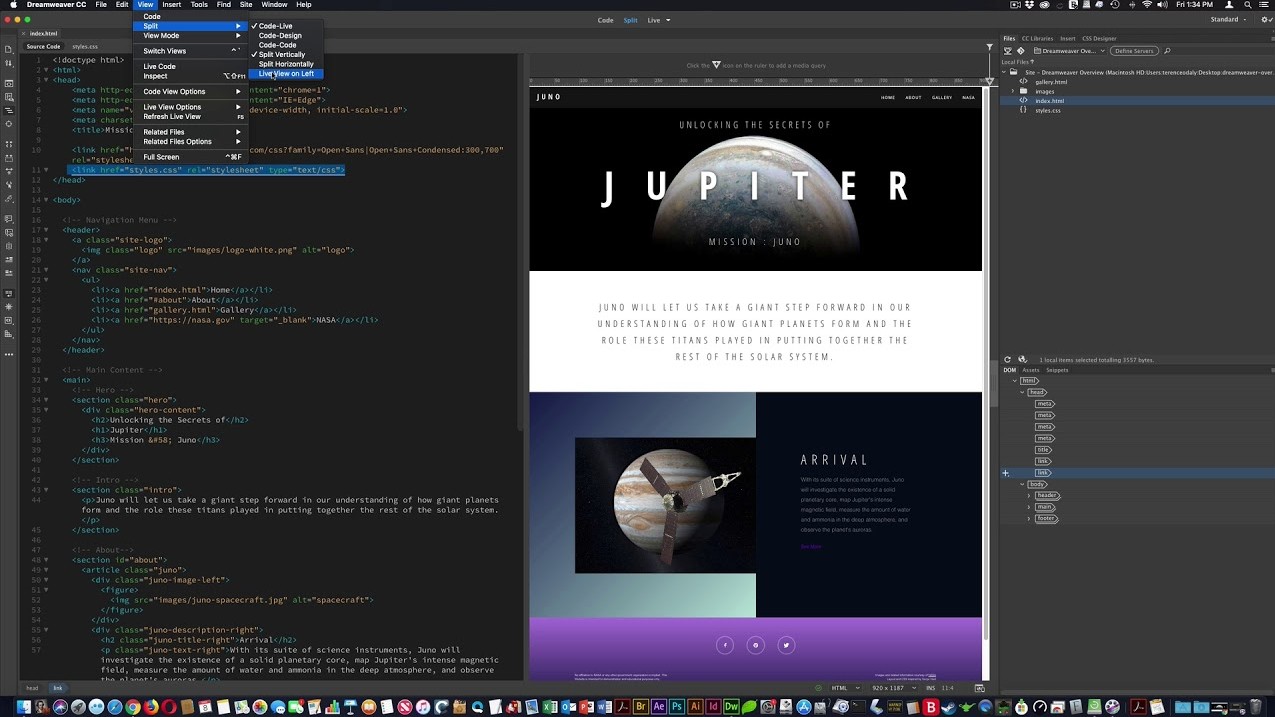Click the Define Servers button
Screen dimensions: 1275x717
(x=1134, y=51)
